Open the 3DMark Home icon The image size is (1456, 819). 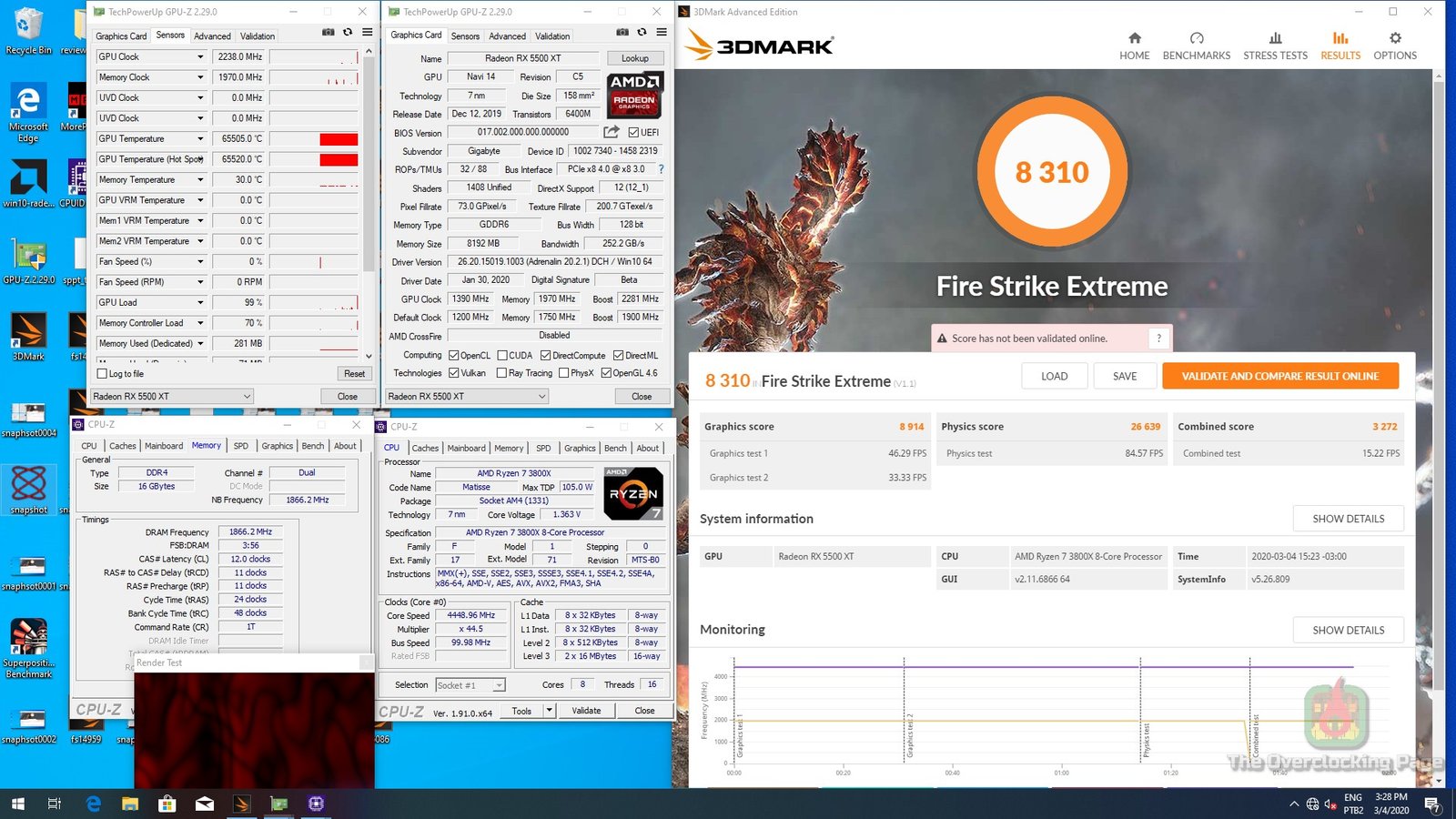[x=1134, y=45]
